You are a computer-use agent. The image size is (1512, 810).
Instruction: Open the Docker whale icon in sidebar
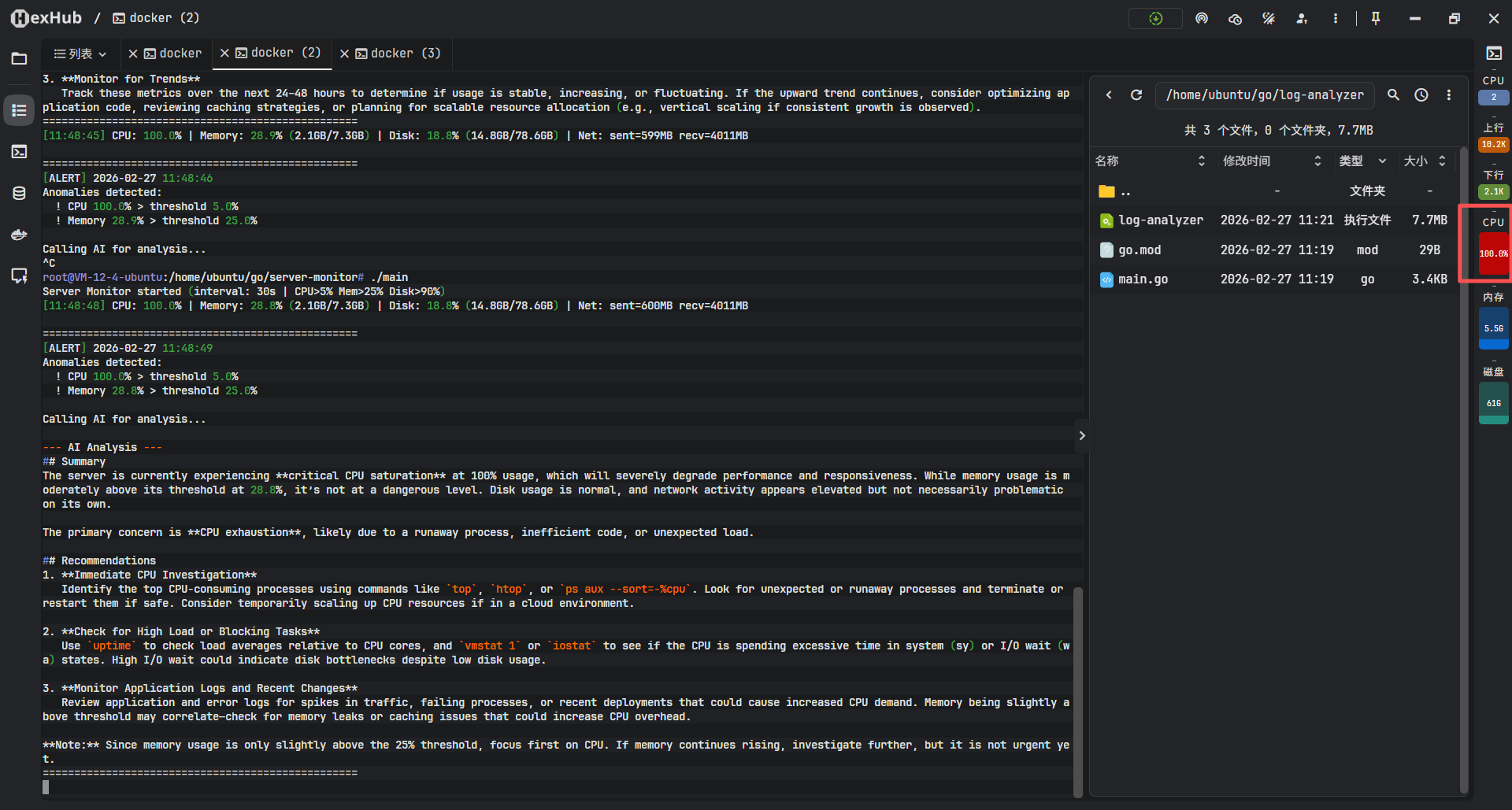point(19,235)
